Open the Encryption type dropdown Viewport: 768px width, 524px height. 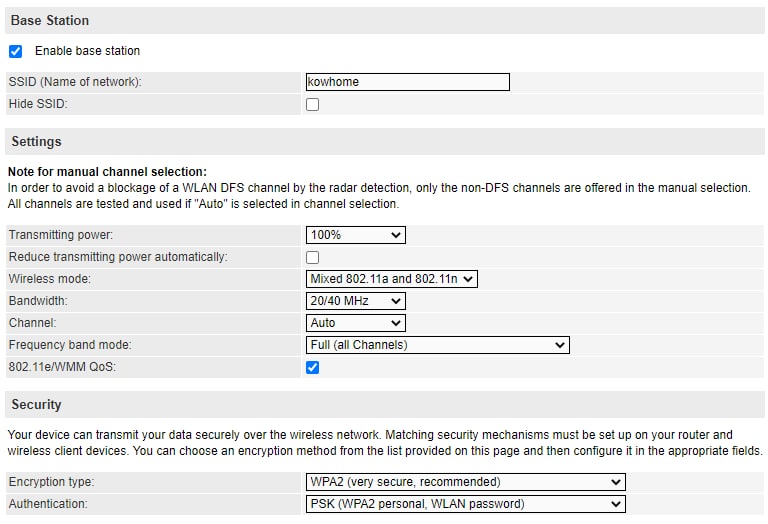tap(465, 482)
